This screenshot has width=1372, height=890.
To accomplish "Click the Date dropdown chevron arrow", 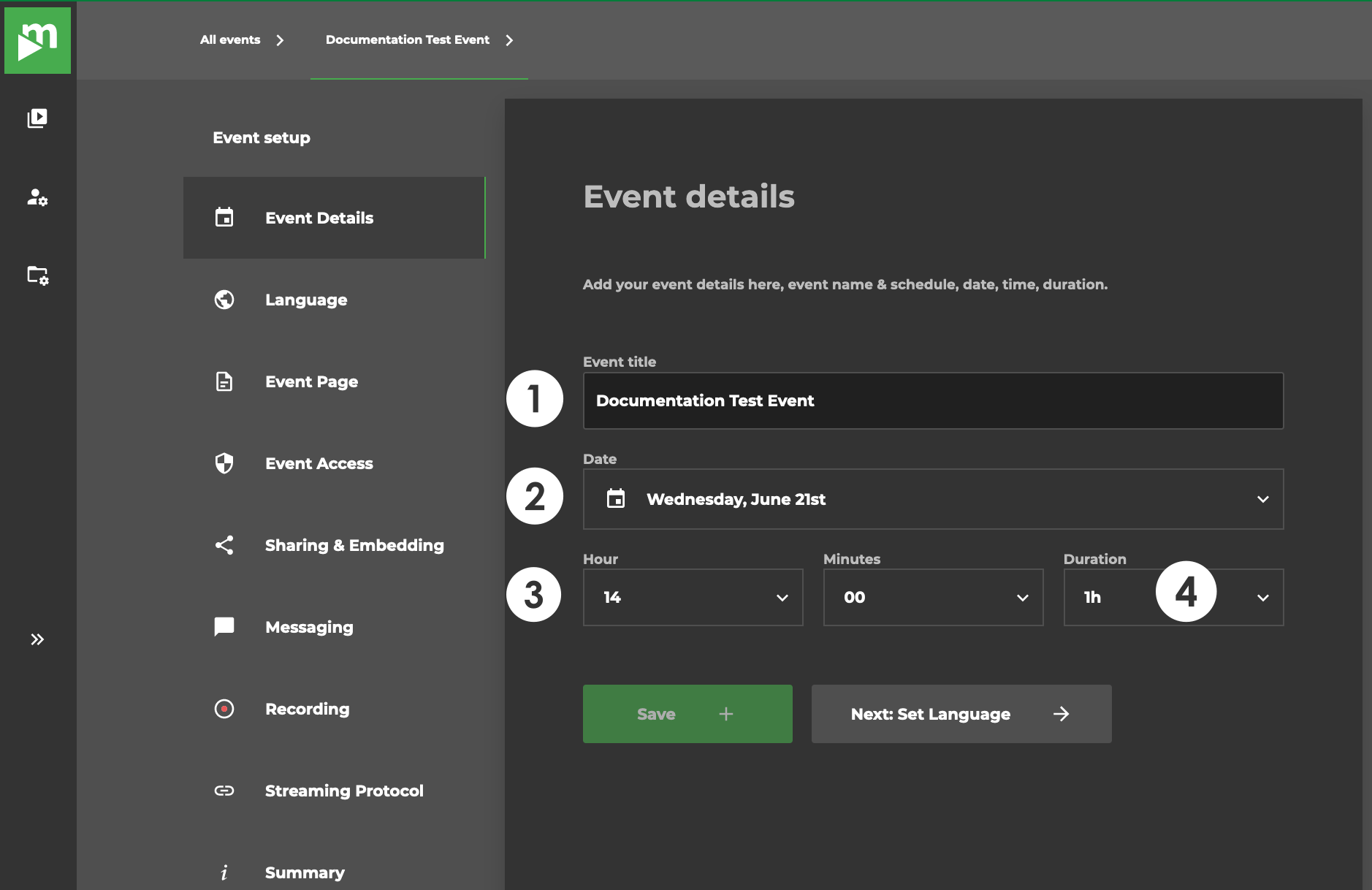I will click(x=1263, y=499).
